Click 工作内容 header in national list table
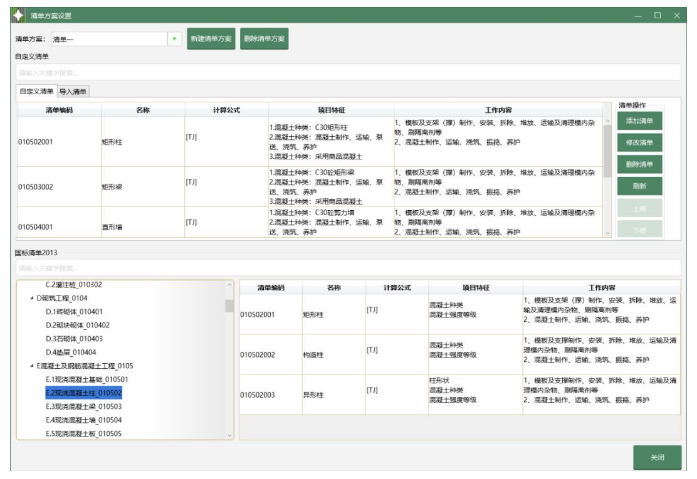Image resolution: width=697 pixels, height=479 pixels. 601,287
